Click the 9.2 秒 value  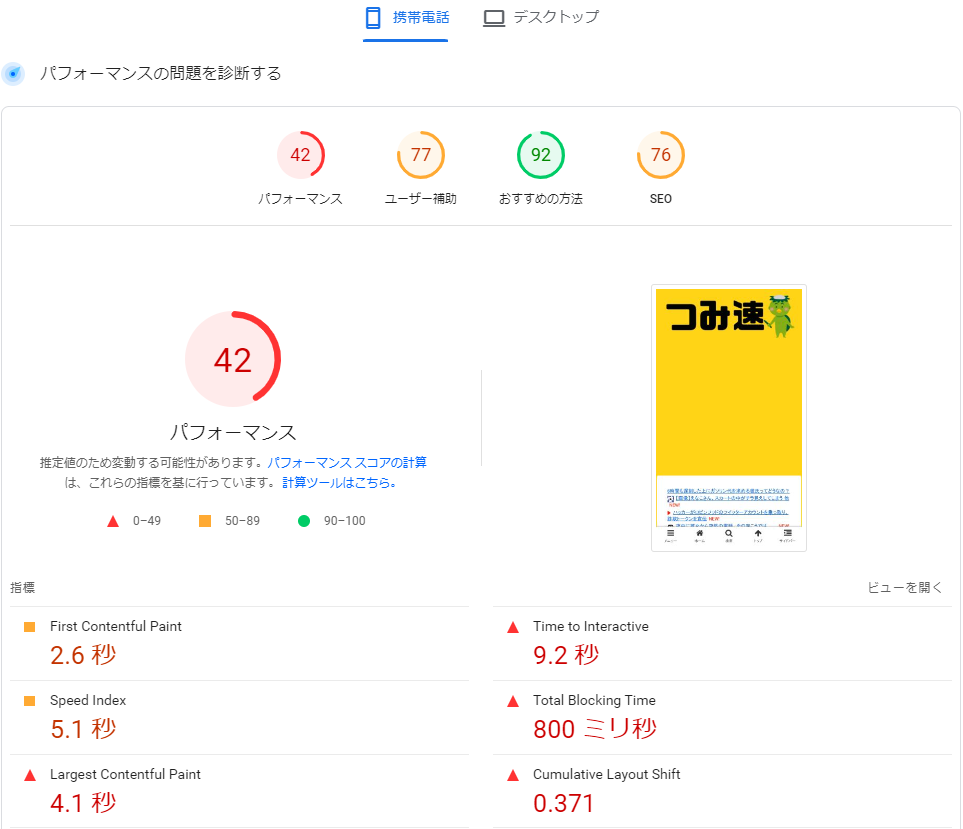pyautogui.click(x=566, y=655)
